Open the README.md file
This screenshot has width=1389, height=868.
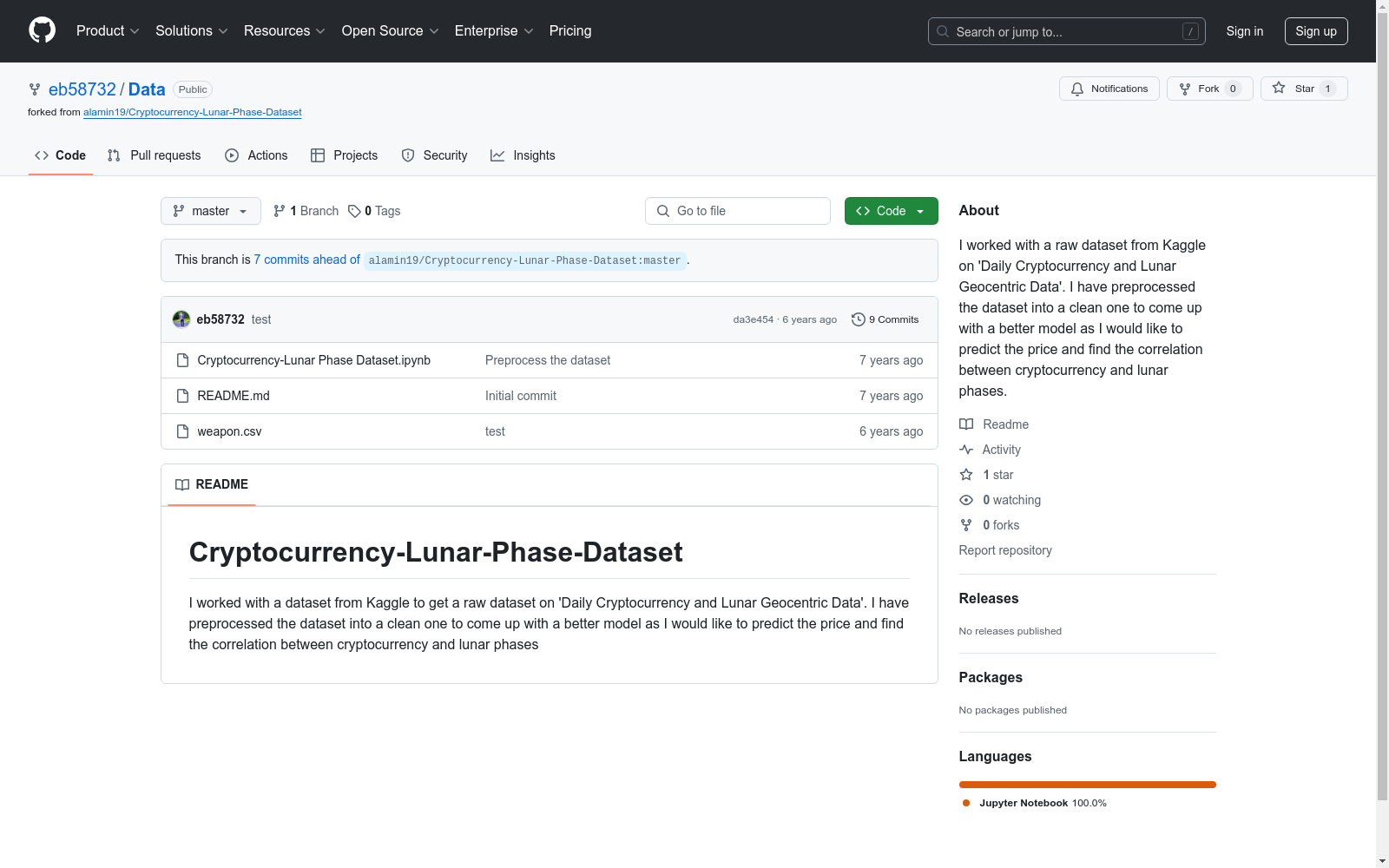tap(234, 396)
